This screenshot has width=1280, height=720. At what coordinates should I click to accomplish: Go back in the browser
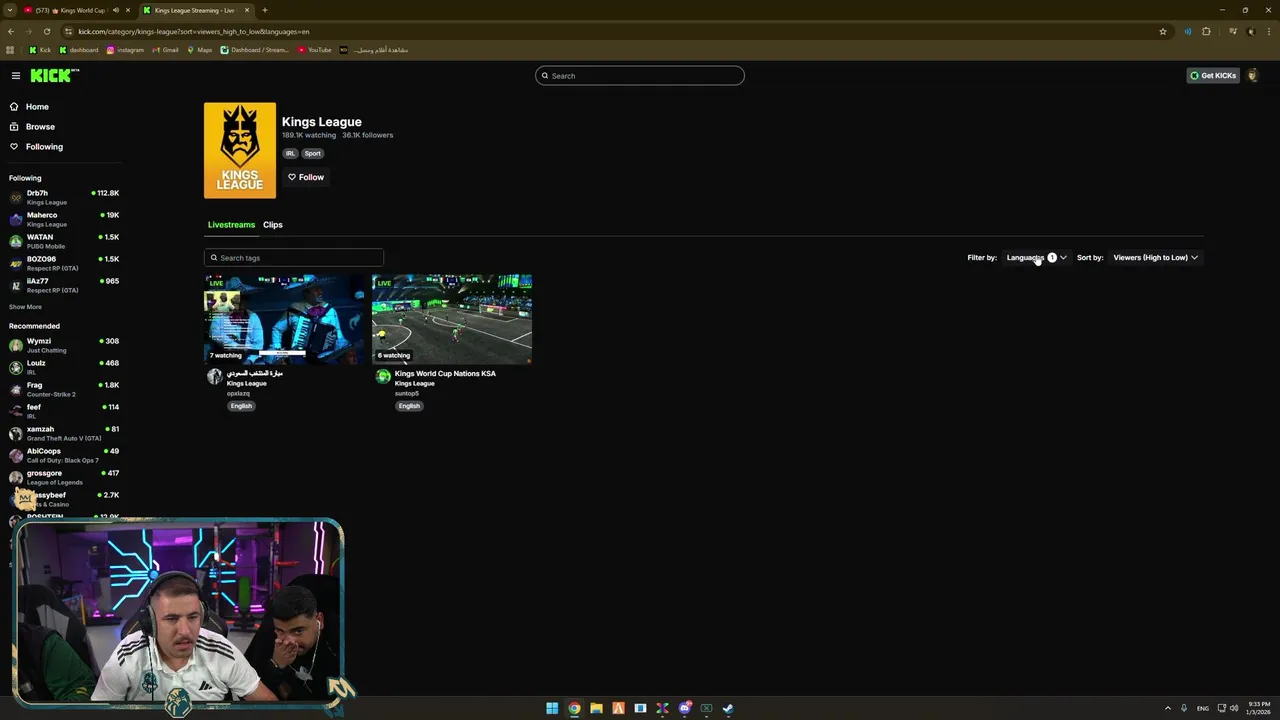coord(11,31)
